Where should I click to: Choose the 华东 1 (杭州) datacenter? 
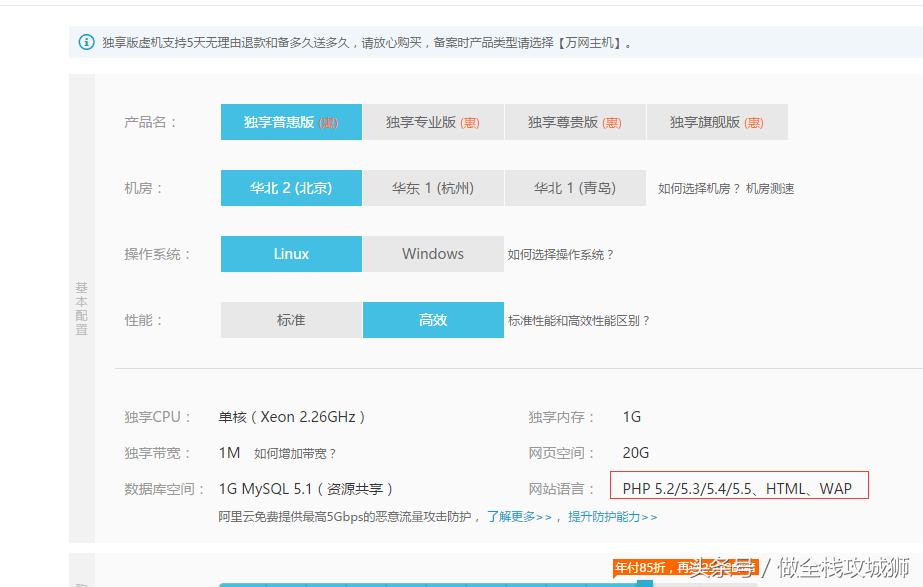pyautogui.click(x=433, y=187)
